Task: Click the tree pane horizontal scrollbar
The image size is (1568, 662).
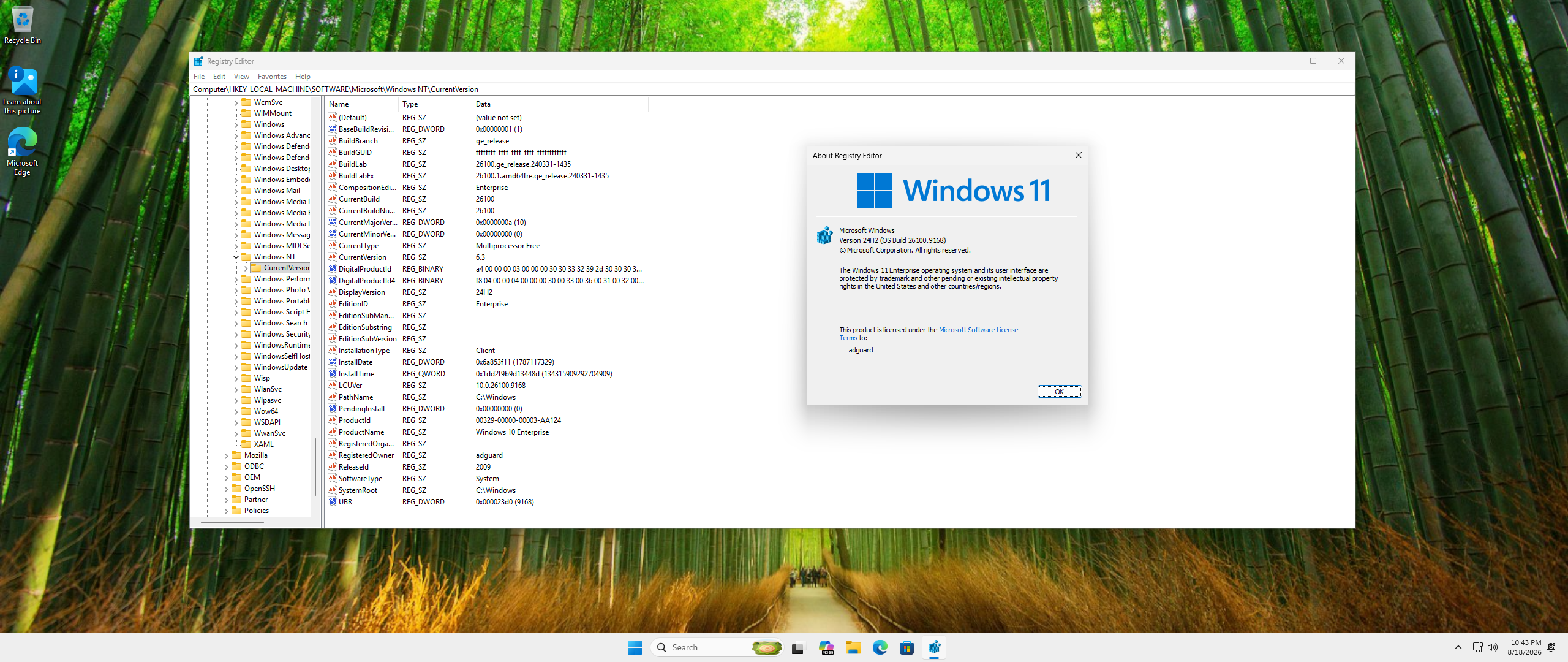Action: [x=232, y=522]
